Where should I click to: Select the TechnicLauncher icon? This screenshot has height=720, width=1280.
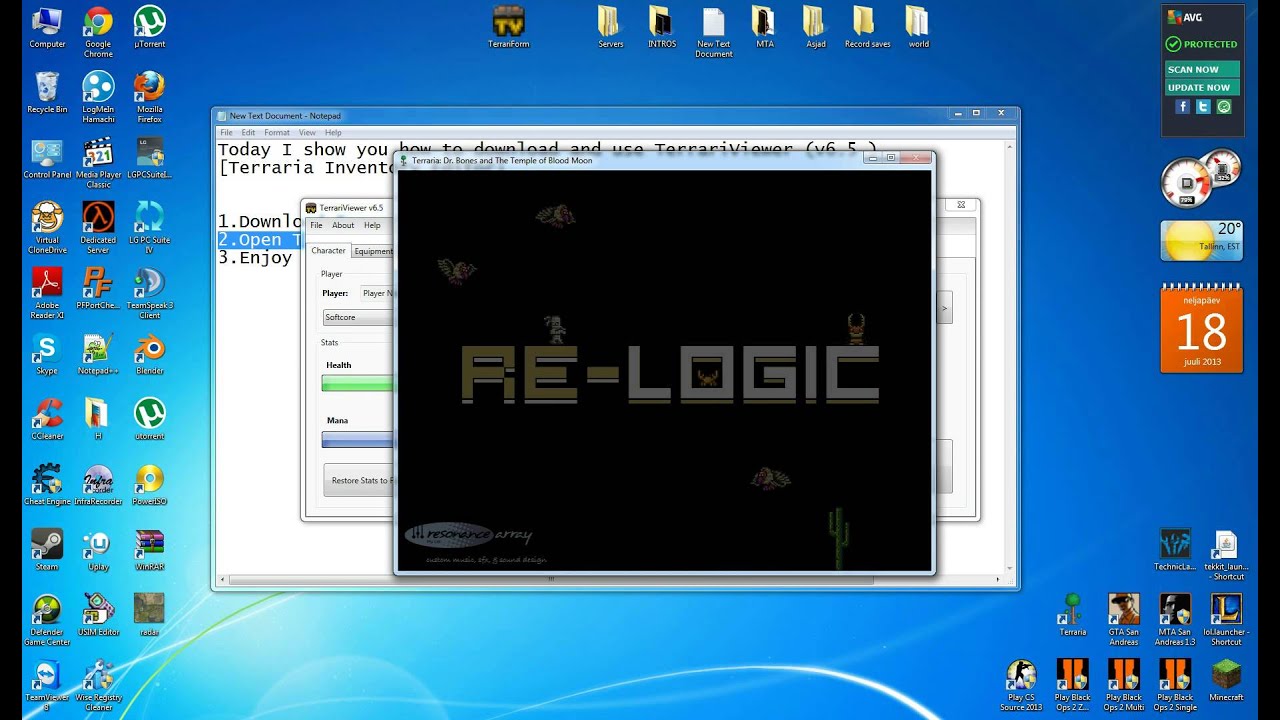[1175, 549]
